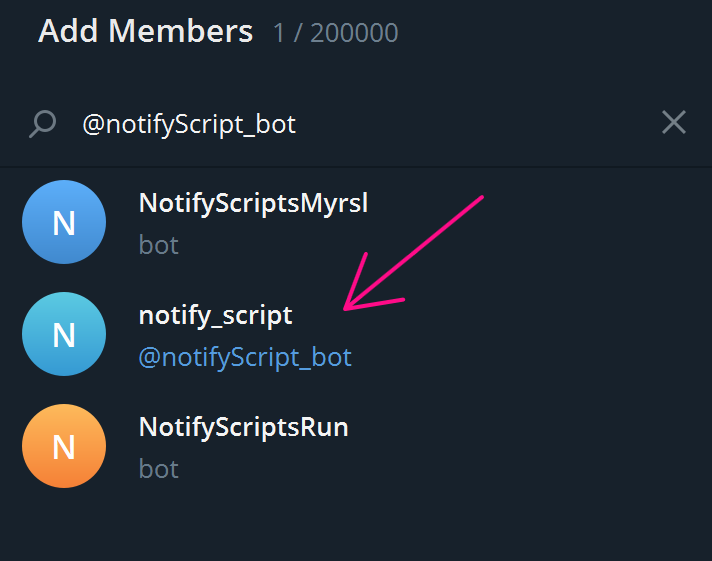Pick the NotifyScriptsRun name

pyautogui.click(x=243, y=427)
